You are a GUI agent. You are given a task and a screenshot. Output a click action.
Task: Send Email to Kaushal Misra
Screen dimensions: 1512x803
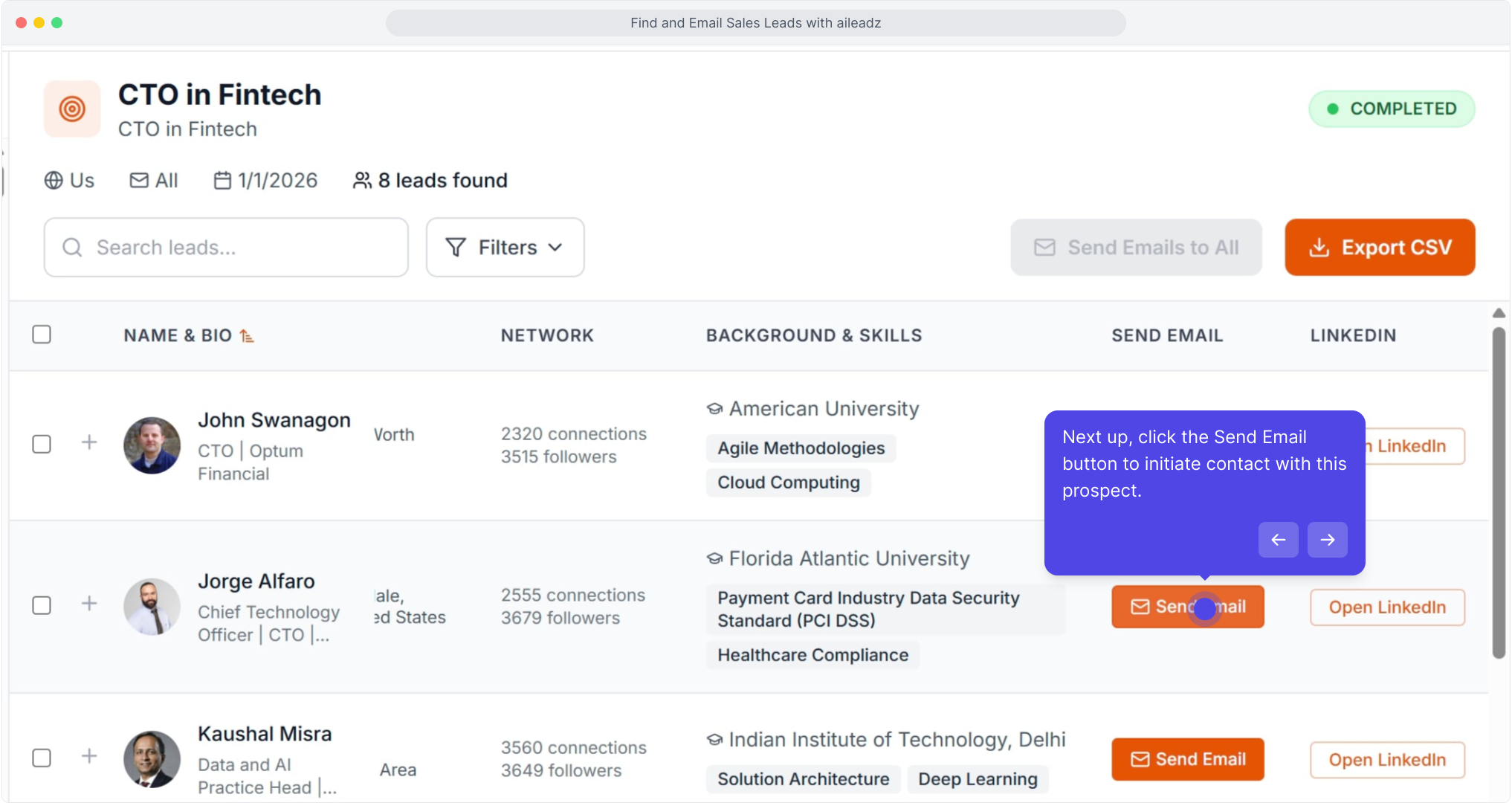[x=1187, y=759]
